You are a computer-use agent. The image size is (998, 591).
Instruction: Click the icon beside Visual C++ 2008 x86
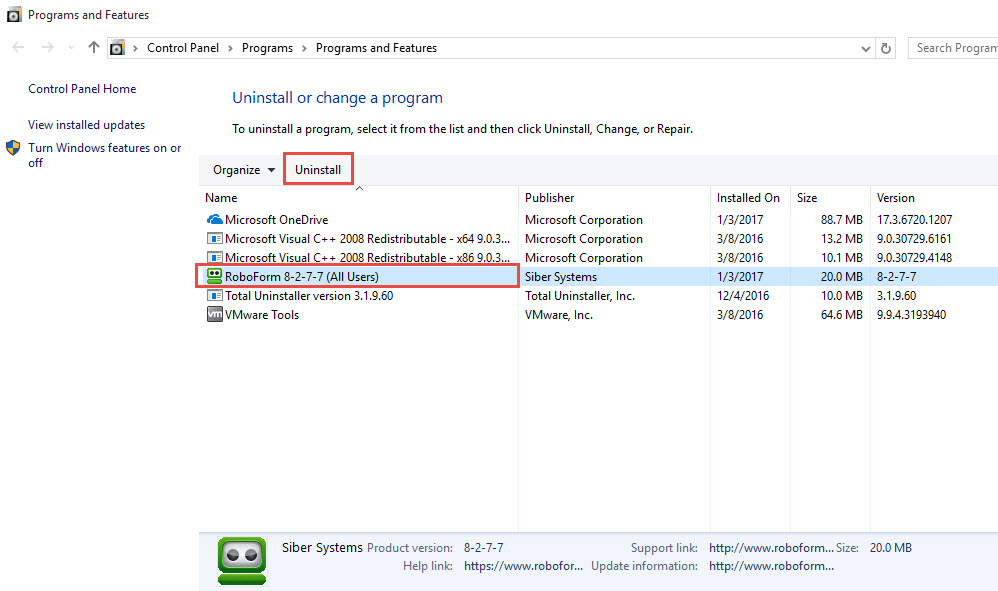pyautogui.click(x=214, y=258)
